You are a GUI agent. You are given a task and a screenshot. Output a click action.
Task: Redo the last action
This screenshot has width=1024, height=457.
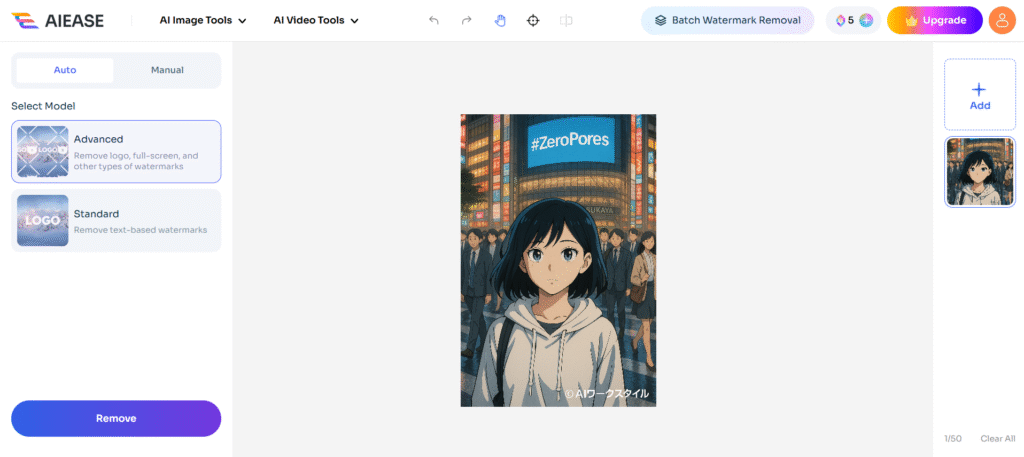(x=466, y=20)
